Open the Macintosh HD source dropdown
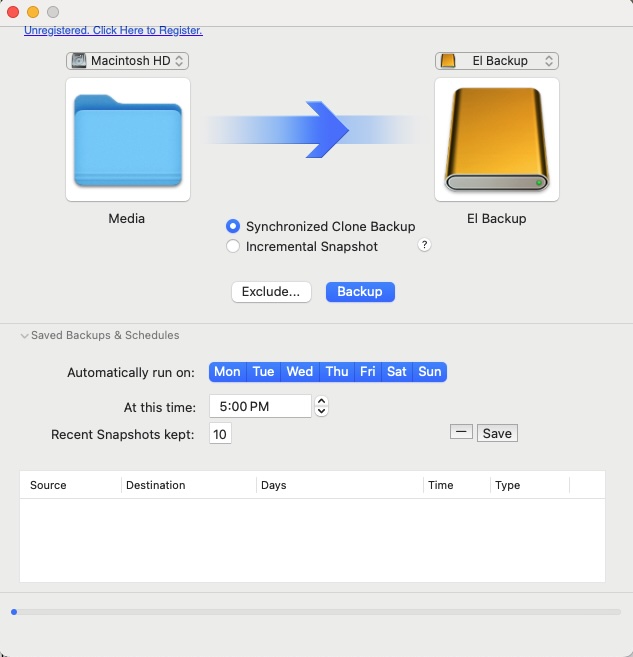 pos(127,61)
